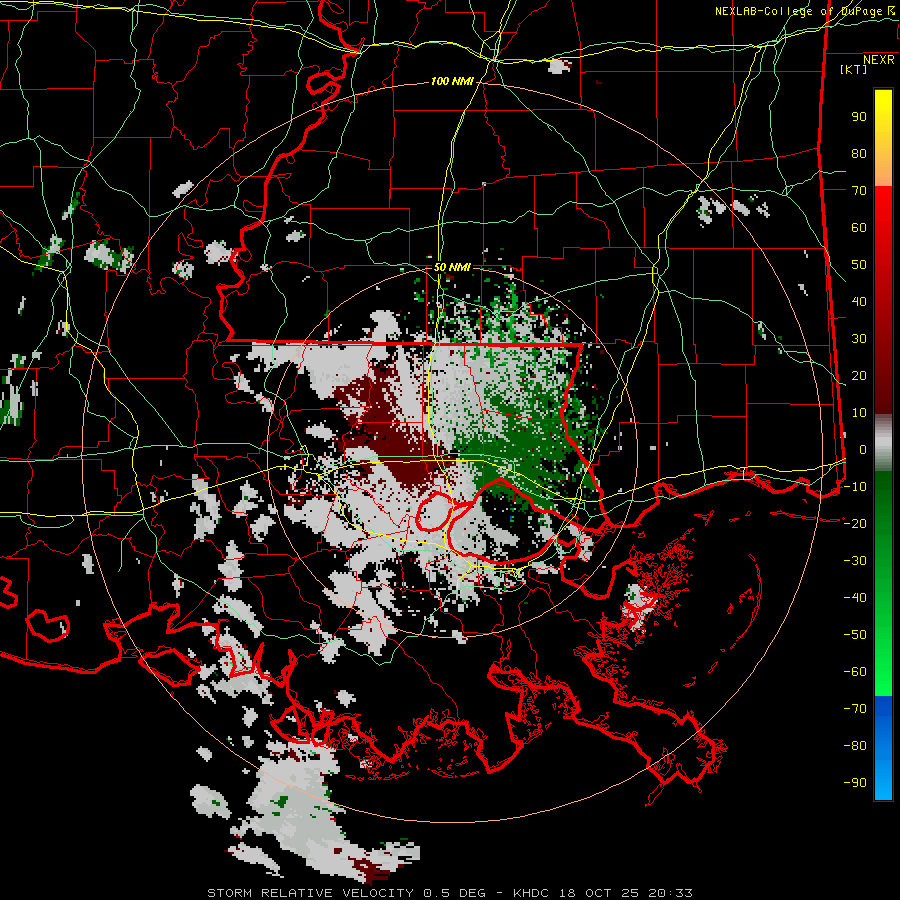Screen dimensions: 900x900
Task: Click the 80 value on velocity scale
Action: 859,154
